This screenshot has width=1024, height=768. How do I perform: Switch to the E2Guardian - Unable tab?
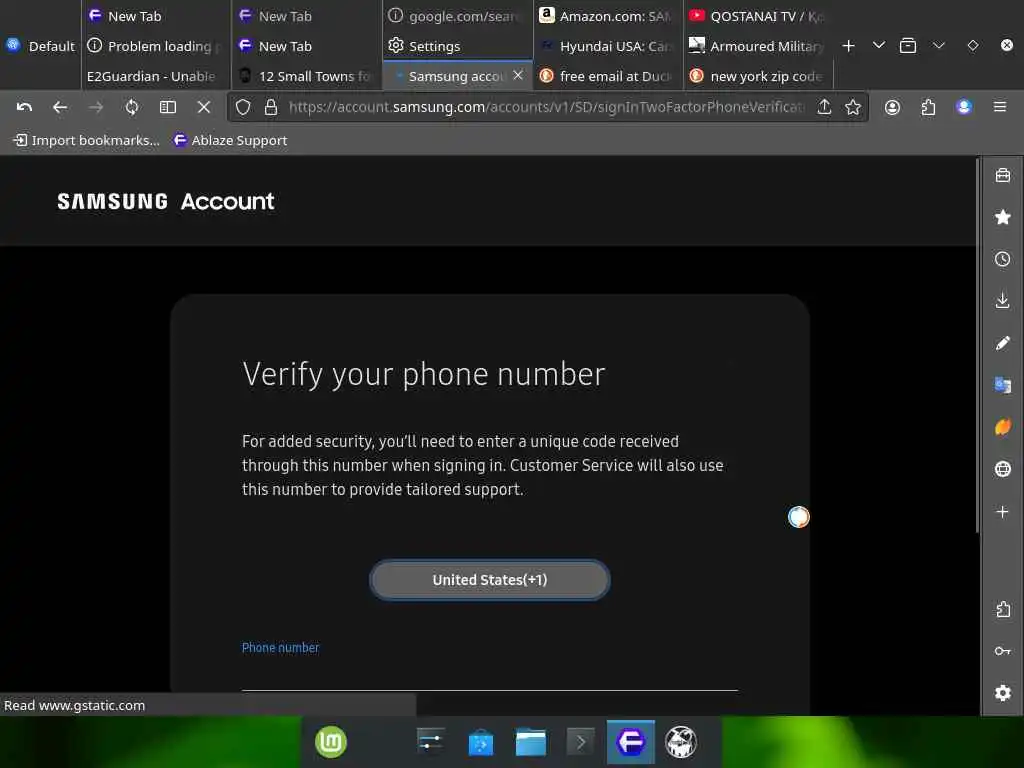pyautogui.click(x=156, y=76)
